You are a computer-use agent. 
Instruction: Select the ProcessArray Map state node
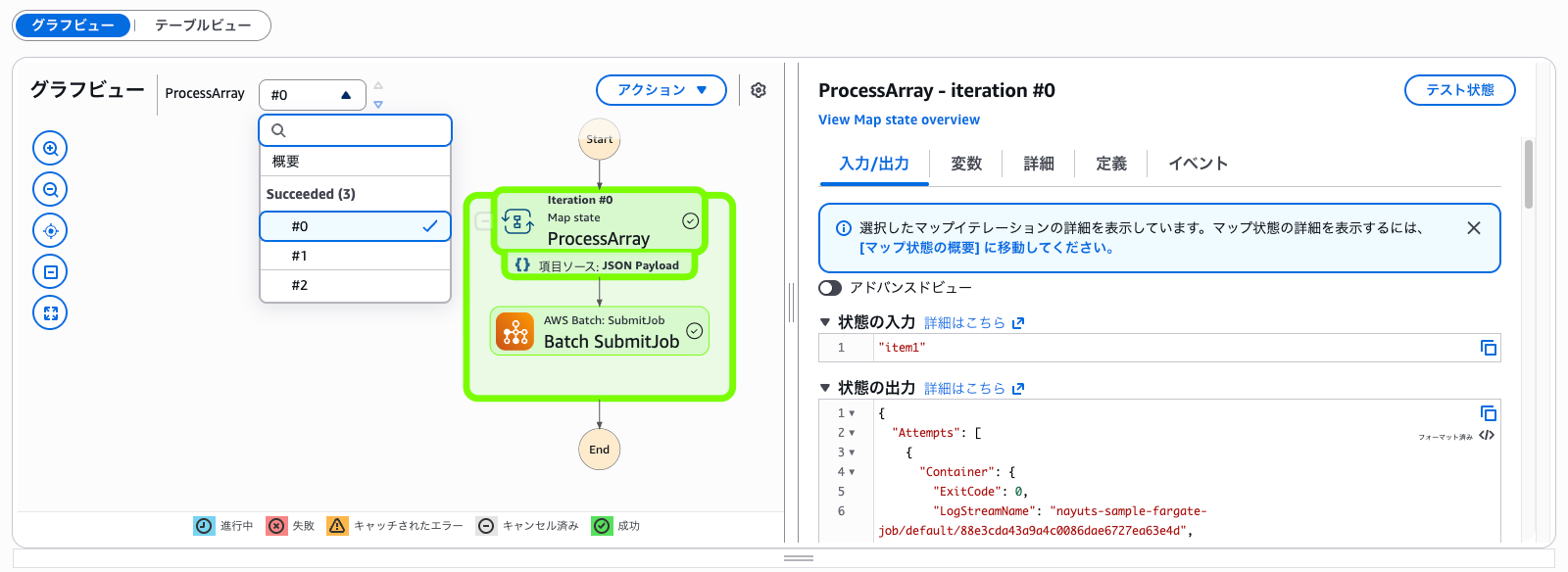(599, 222)
